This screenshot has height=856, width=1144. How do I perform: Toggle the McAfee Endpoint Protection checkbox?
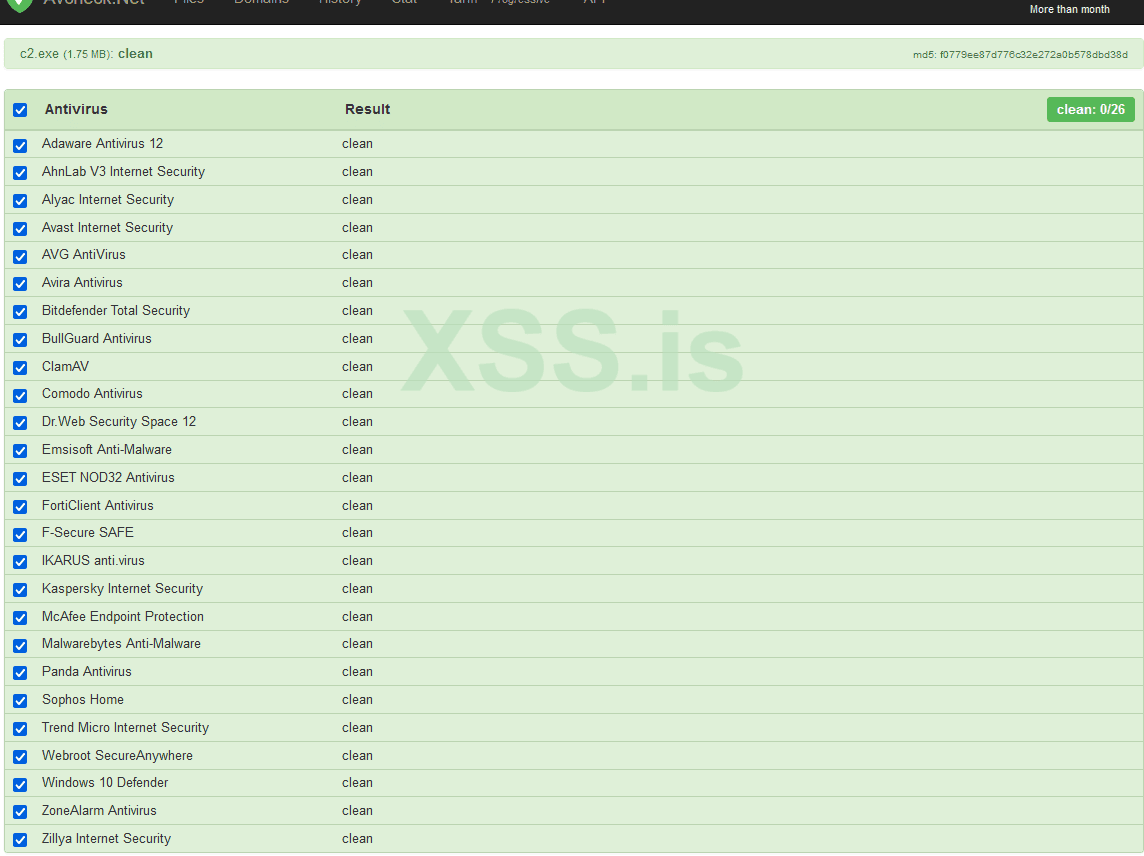[20, 618]
